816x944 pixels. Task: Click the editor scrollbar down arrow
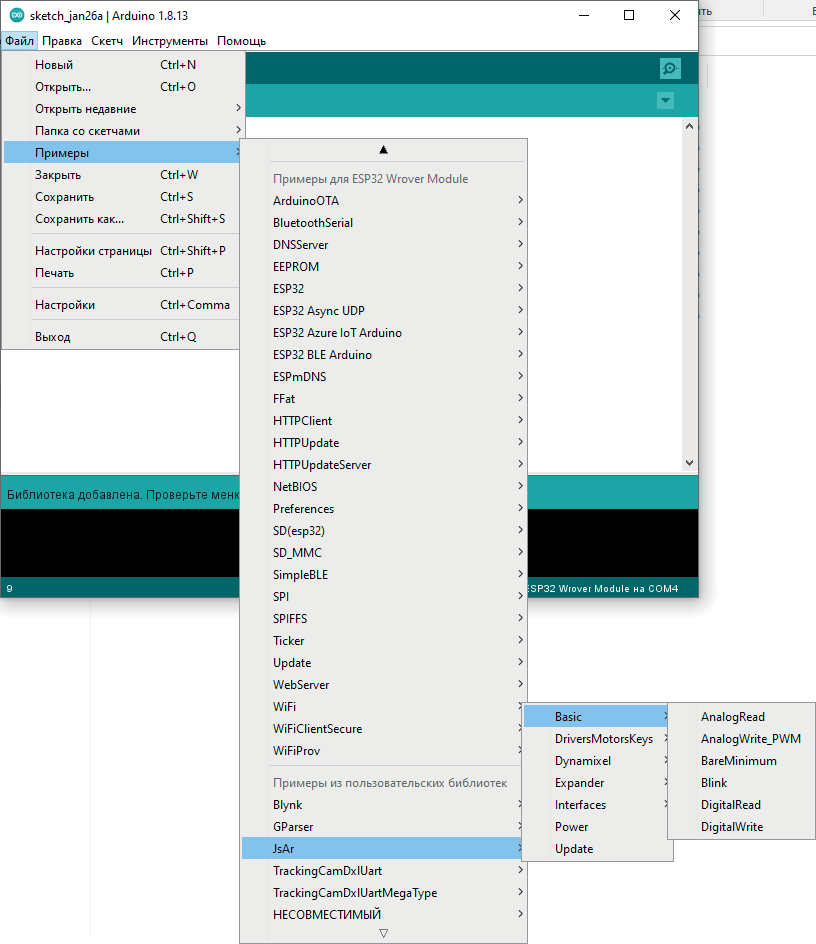pyautogui.click(x=688, y=463)
